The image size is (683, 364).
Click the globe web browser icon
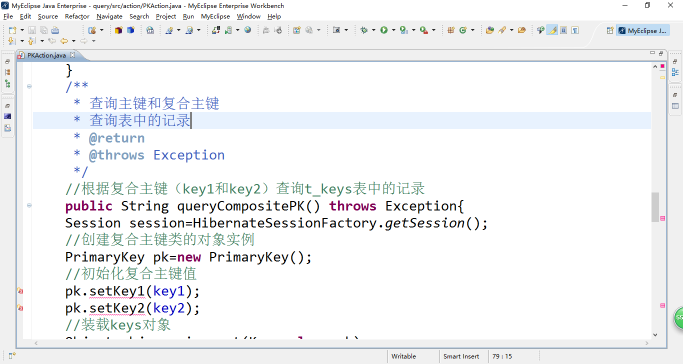pos(247,30)
